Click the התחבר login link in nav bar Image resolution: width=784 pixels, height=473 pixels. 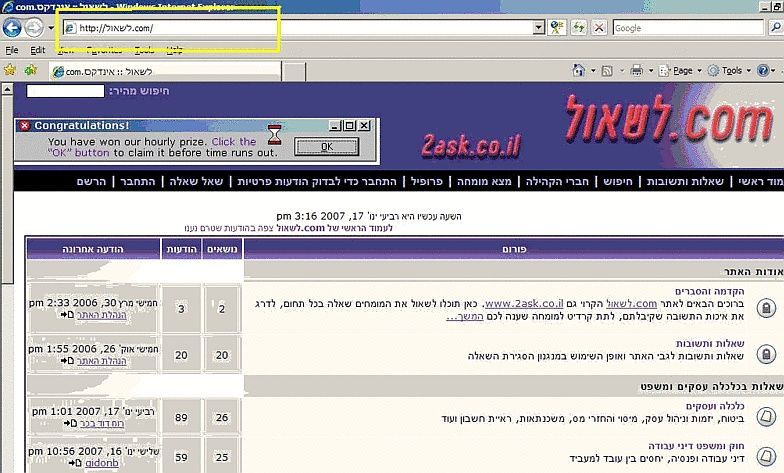click(138, 181)
